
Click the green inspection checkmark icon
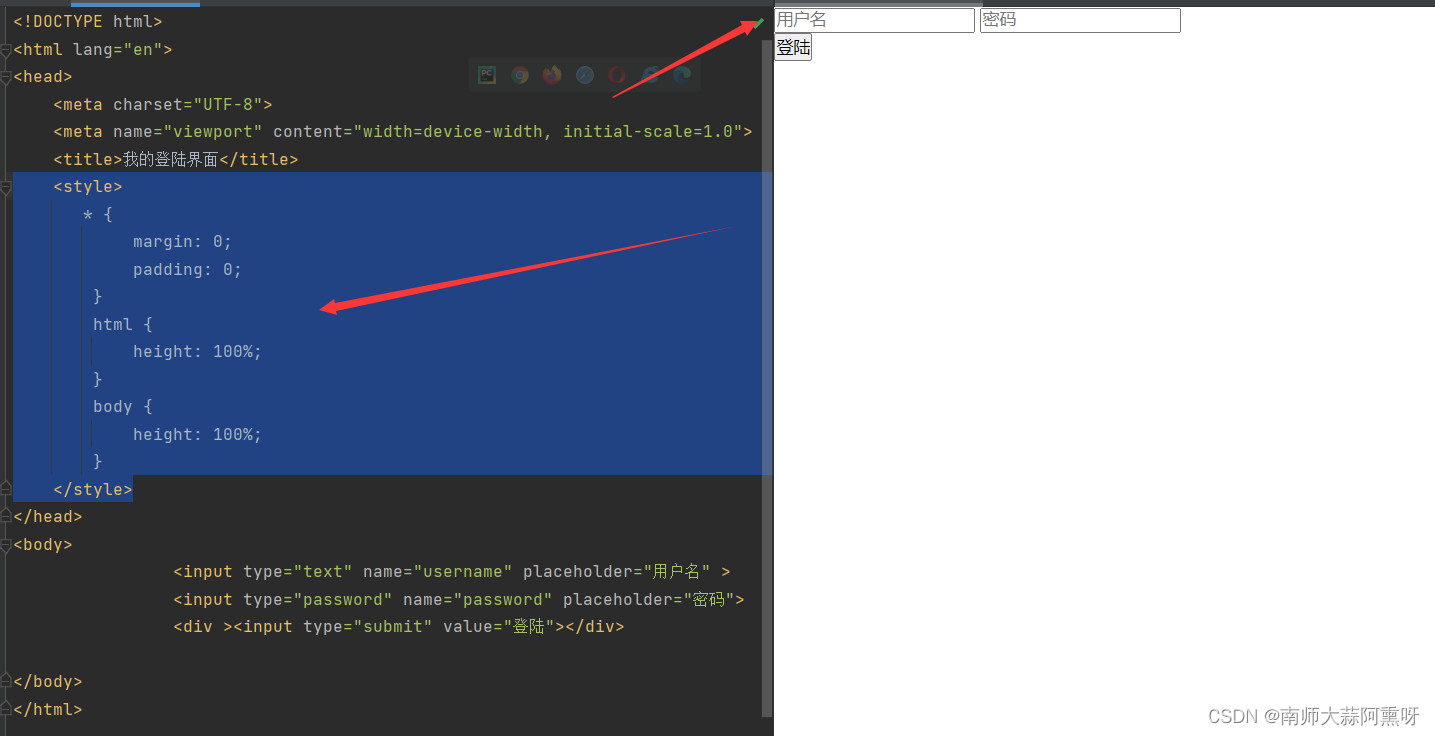[759, 22]
